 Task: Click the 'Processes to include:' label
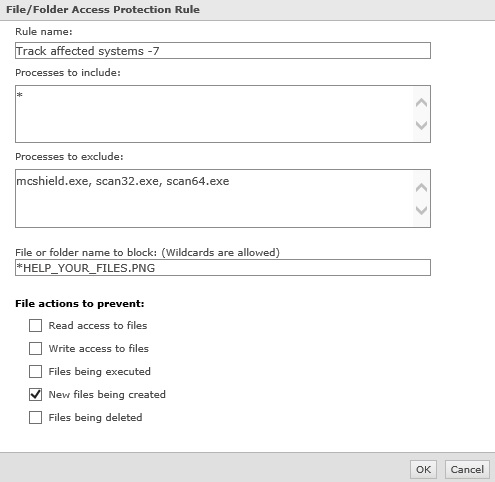(68, 73)
